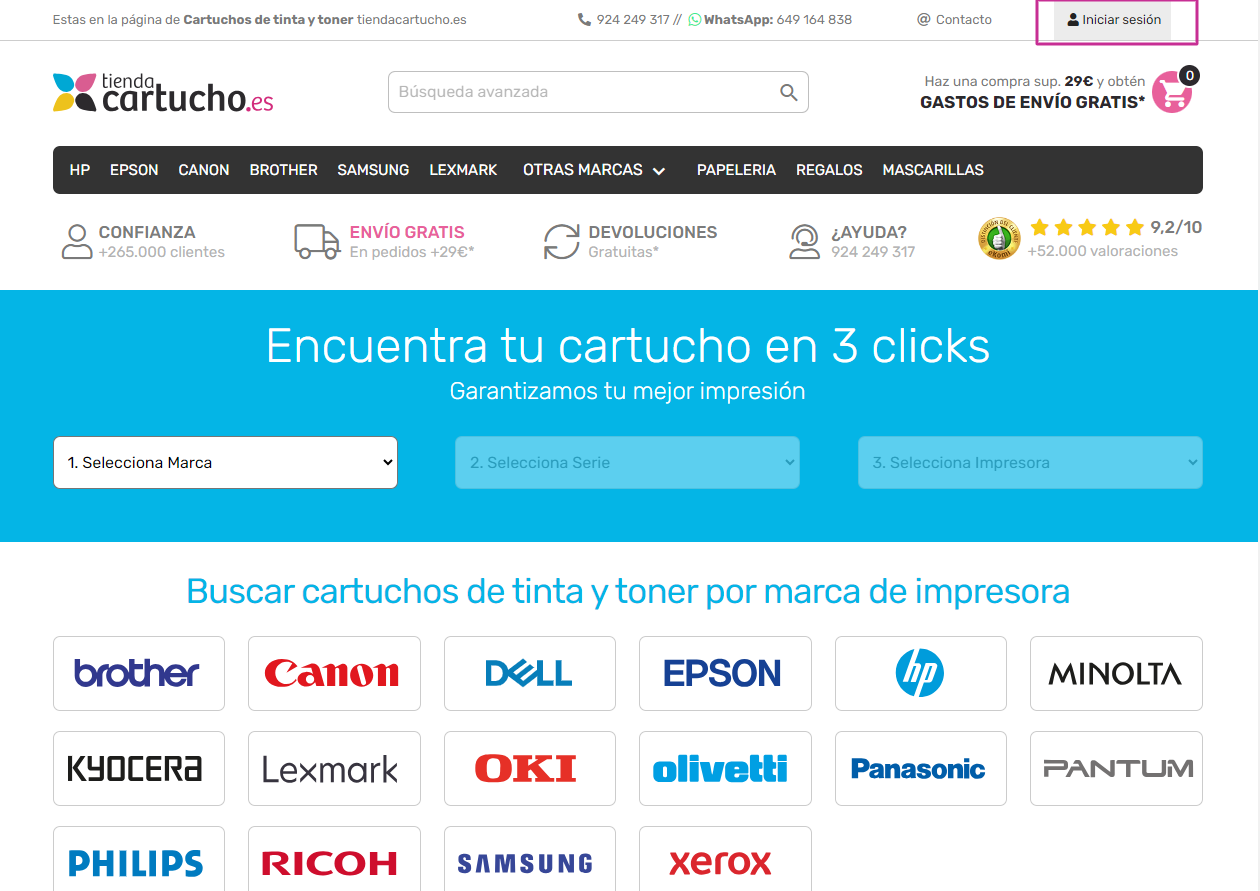Open the LEXMARK menu item
This screenshot has height=891, width=1260.
coord(463,170)
